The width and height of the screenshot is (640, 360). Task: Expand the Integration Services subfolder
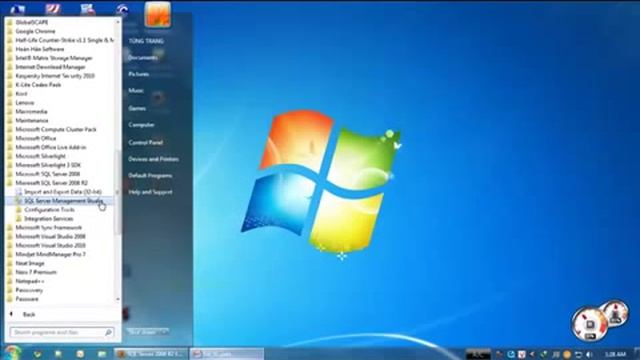(48, 219)
